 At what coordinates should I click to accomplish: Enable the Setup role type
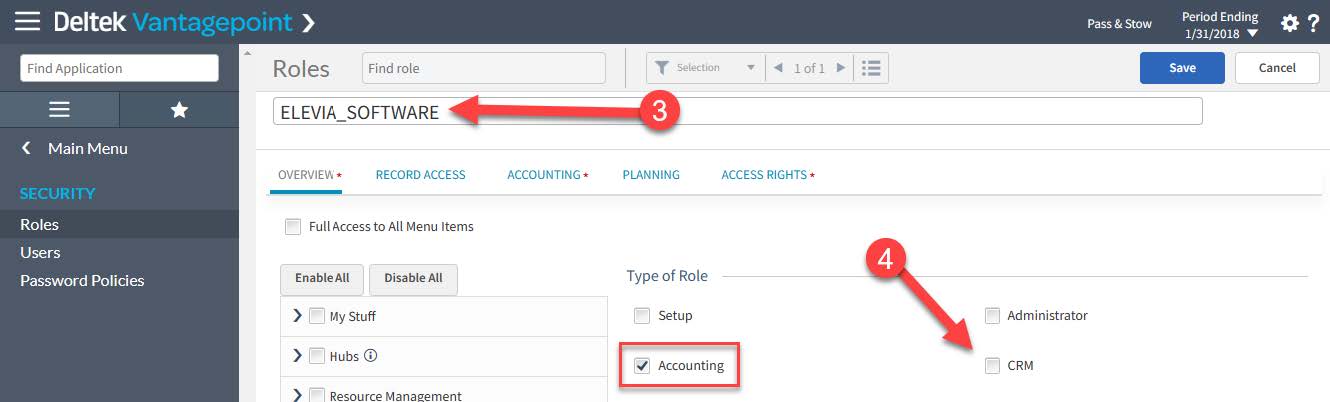click(642, 316)
